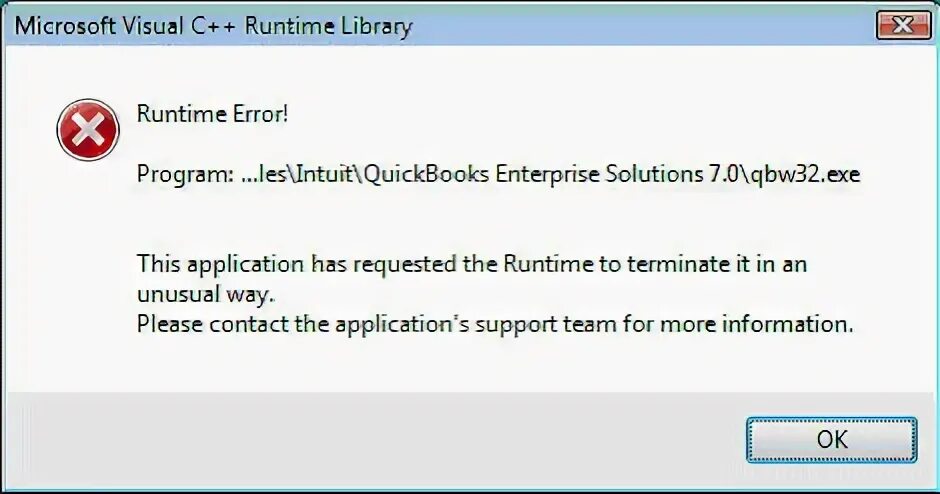This screenshot has height=494, width=940.
Task: Click the gray footer bar beside OK
Action: pyautogui.click(x=372, y=440)
